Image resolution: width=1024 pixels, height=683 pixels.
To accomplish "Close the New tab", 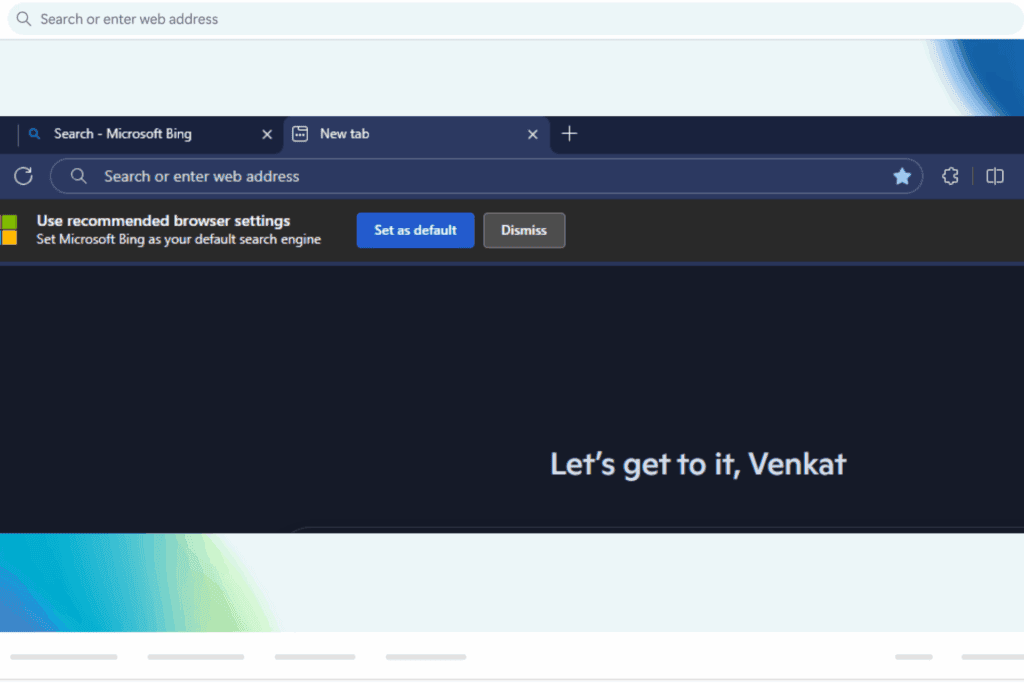I will click(532, 133).
